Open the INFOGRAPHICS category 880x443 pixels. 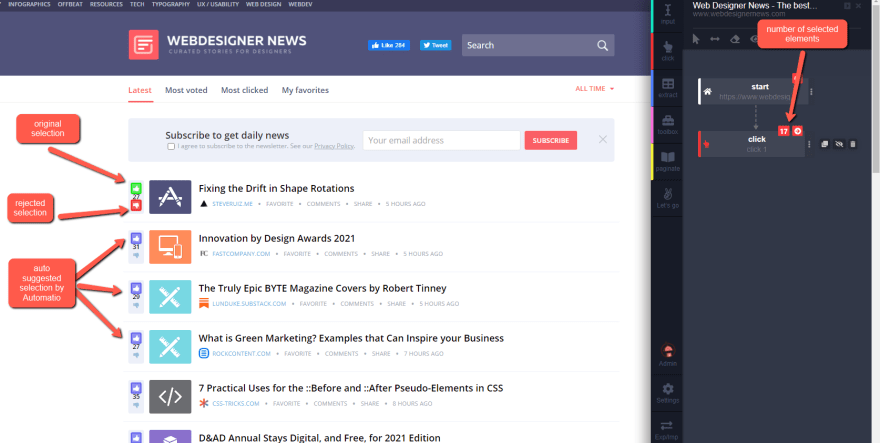(x=29, y=4)
